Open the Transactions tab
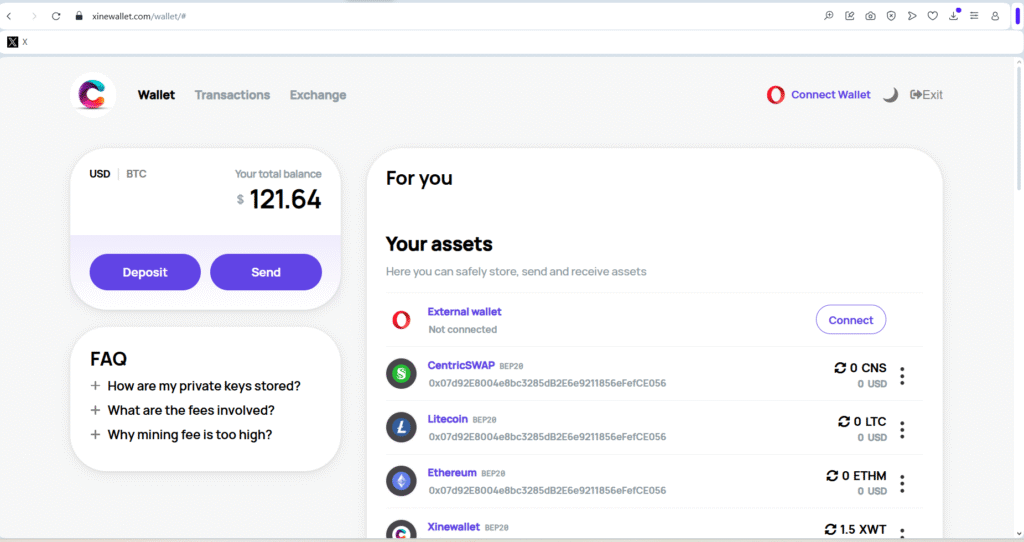1024x542 pixels. click(x=232, y=95)
